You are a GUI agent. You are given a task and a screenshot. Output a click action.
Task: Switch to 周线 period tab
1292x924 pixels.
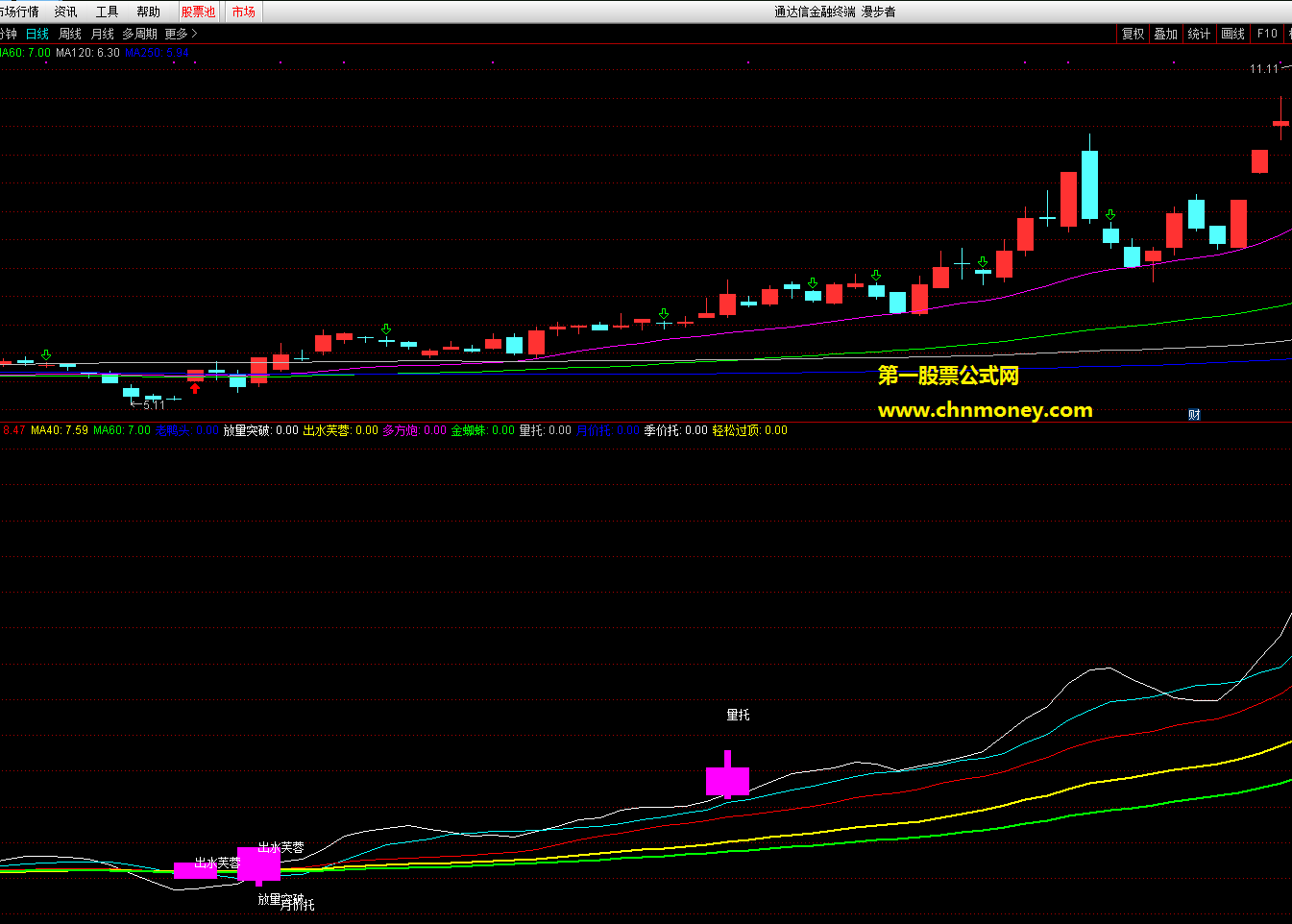pos(70,34)
